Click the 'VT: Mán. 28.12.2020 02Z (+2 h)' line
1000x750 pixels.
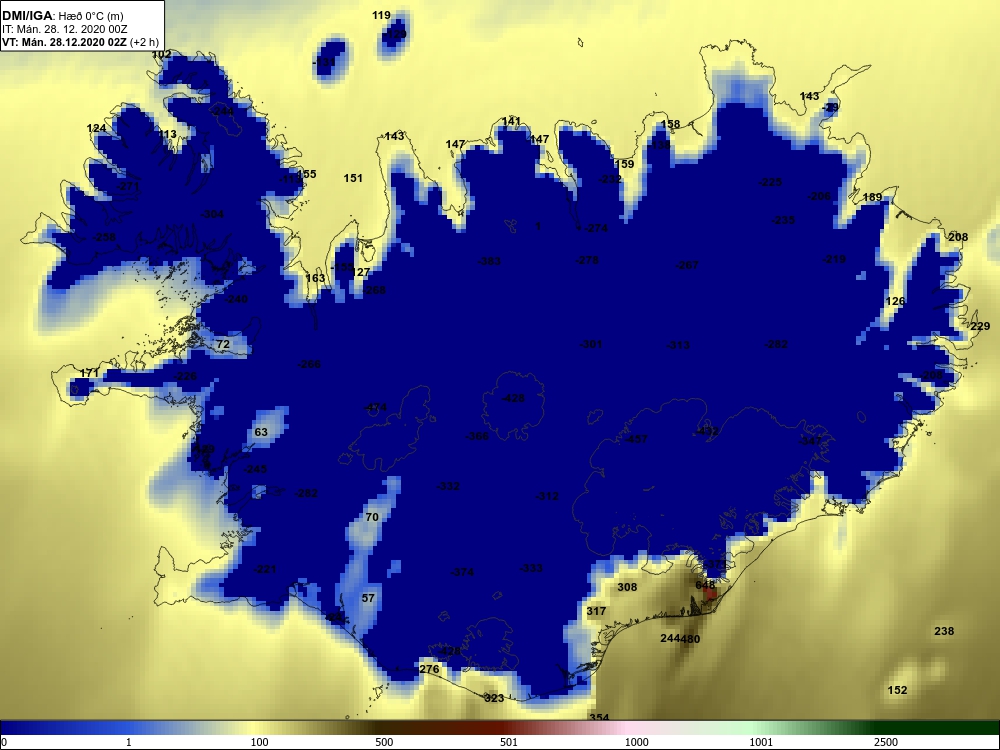point(80,42)
